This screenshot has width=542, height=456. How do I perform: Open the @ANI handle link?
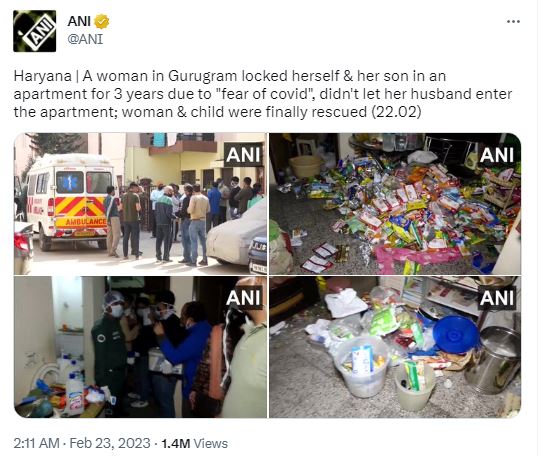click(85, 39)
